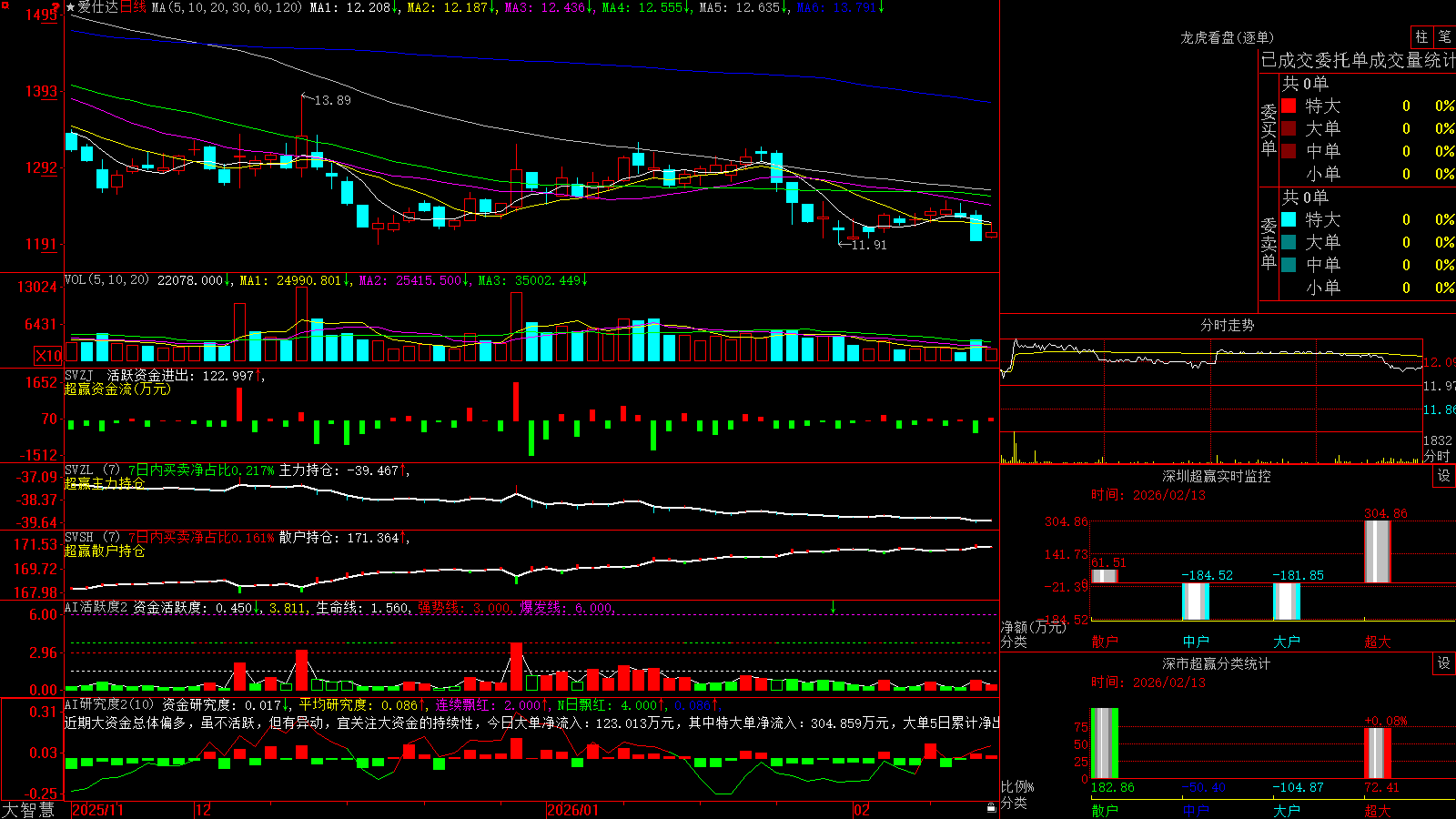
Task: Click the cyan 特大 swatch under 委卖单
Action: pos(1289,219)
